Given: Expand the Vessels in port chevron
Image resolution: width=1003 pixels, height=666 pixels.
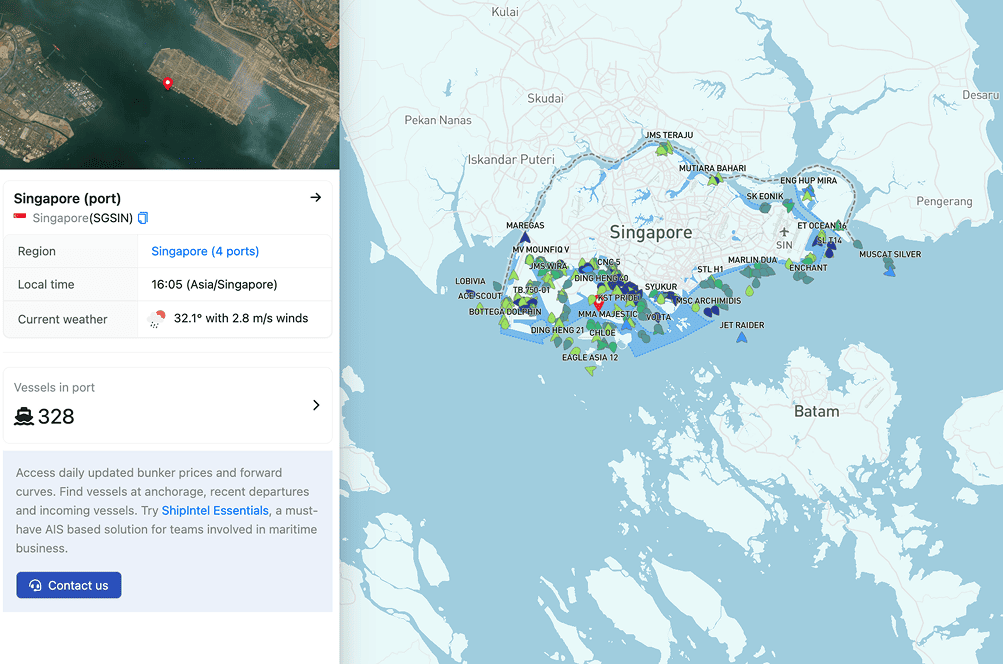Looking at the screenshot, I should (316, 405).
